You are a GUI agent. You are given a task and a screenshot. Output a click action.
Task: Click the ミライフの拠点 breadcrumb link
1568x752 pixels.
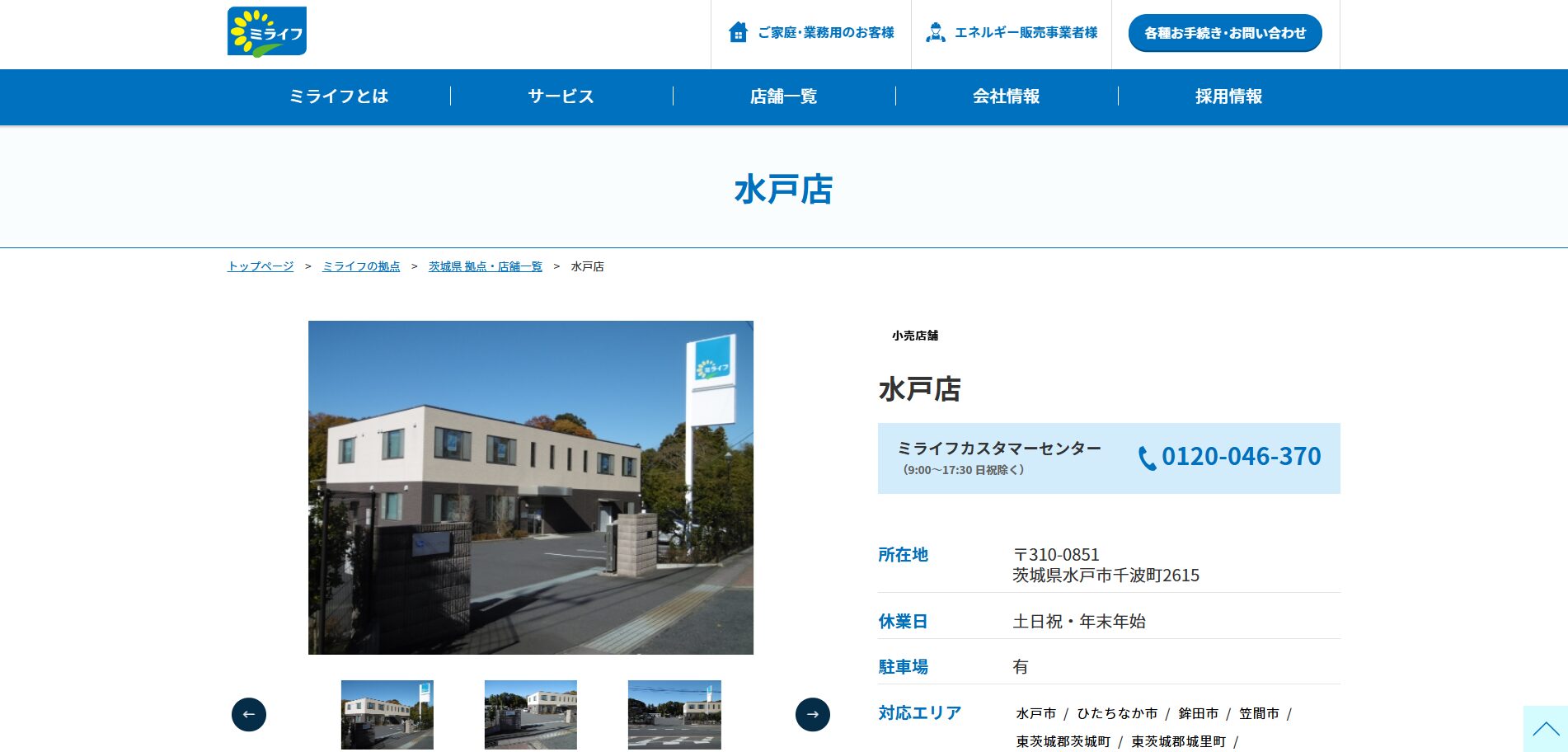tap(361, 266)
